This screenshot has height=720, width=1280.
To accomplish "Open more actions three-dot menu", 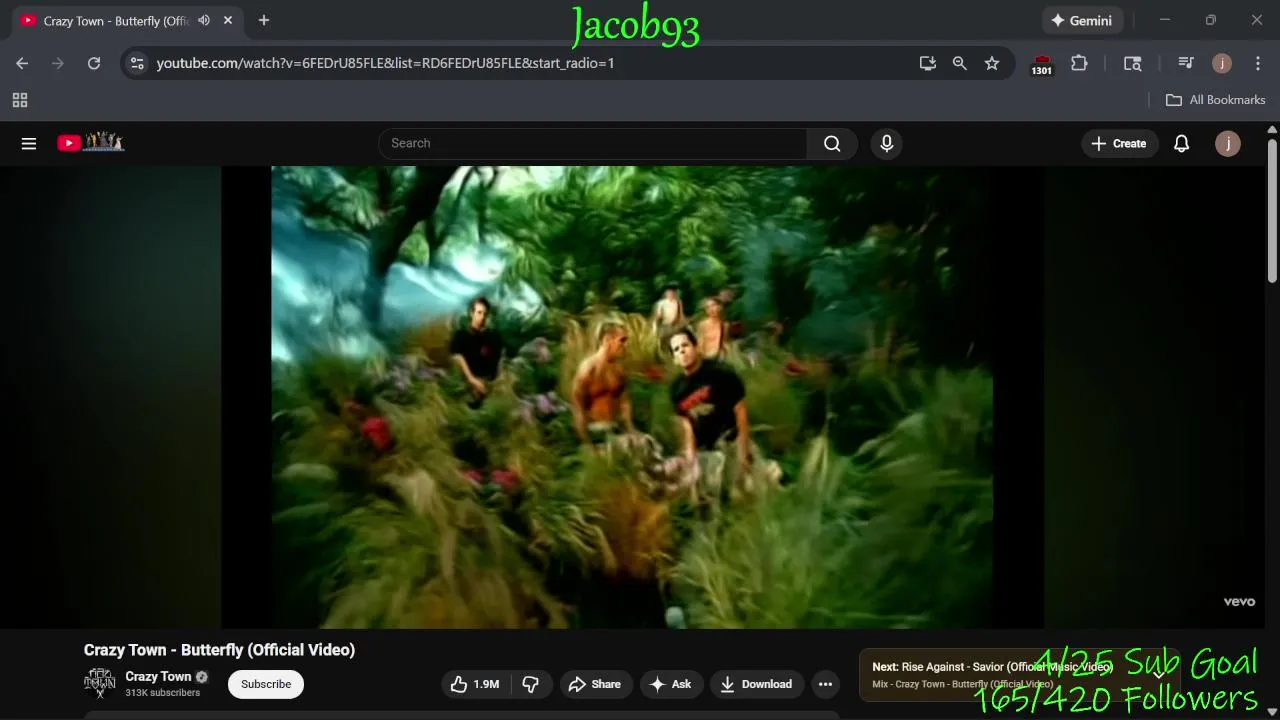I will point(825,684).
